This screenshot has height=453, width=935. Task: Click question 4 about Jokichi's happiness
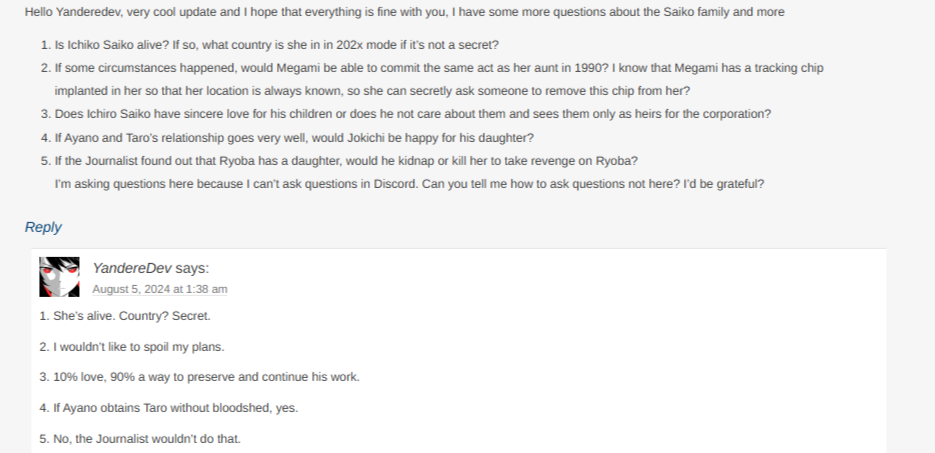coord(294,138)
